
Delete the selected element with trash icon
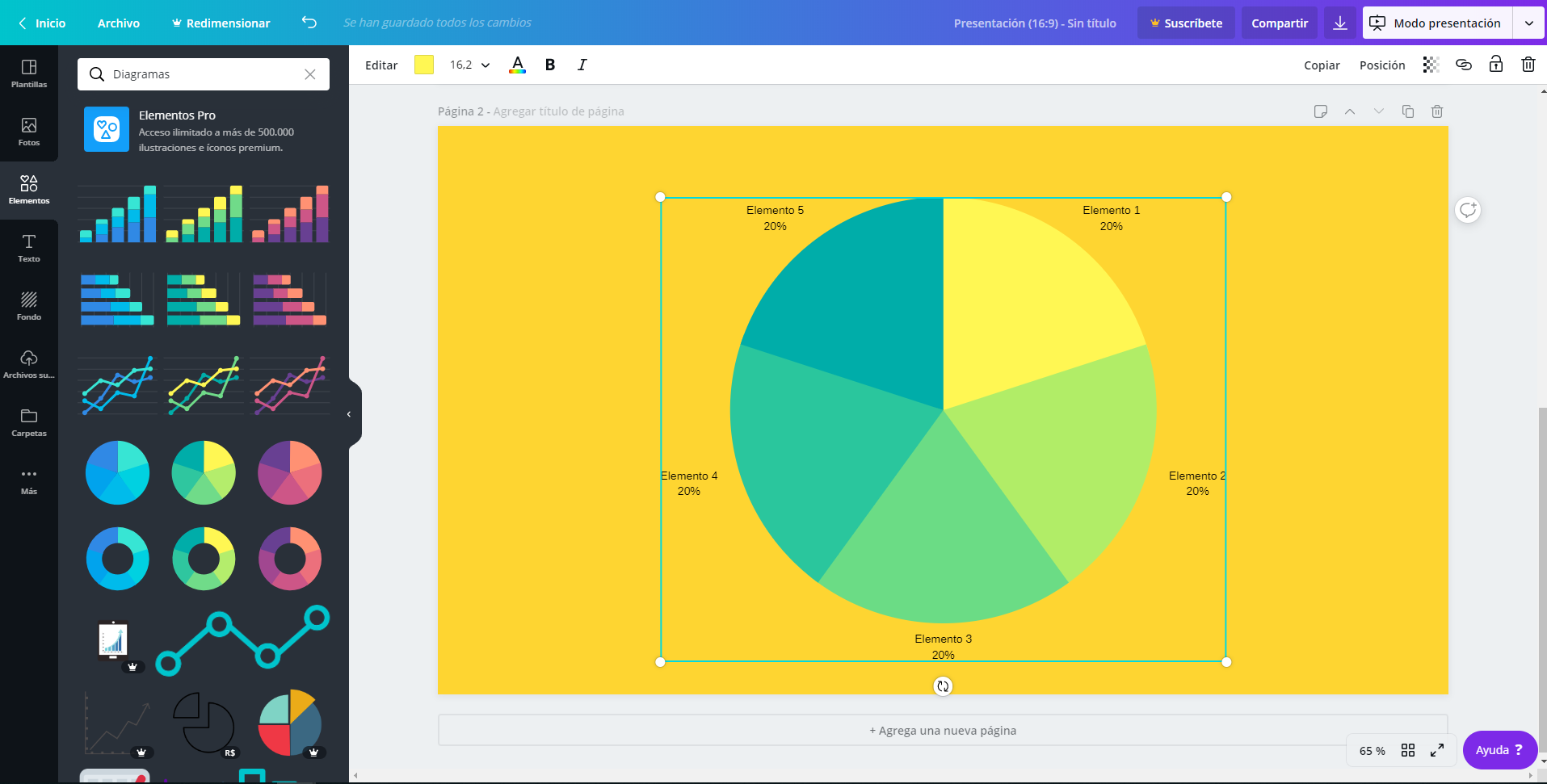click(x=1528, y=65)
